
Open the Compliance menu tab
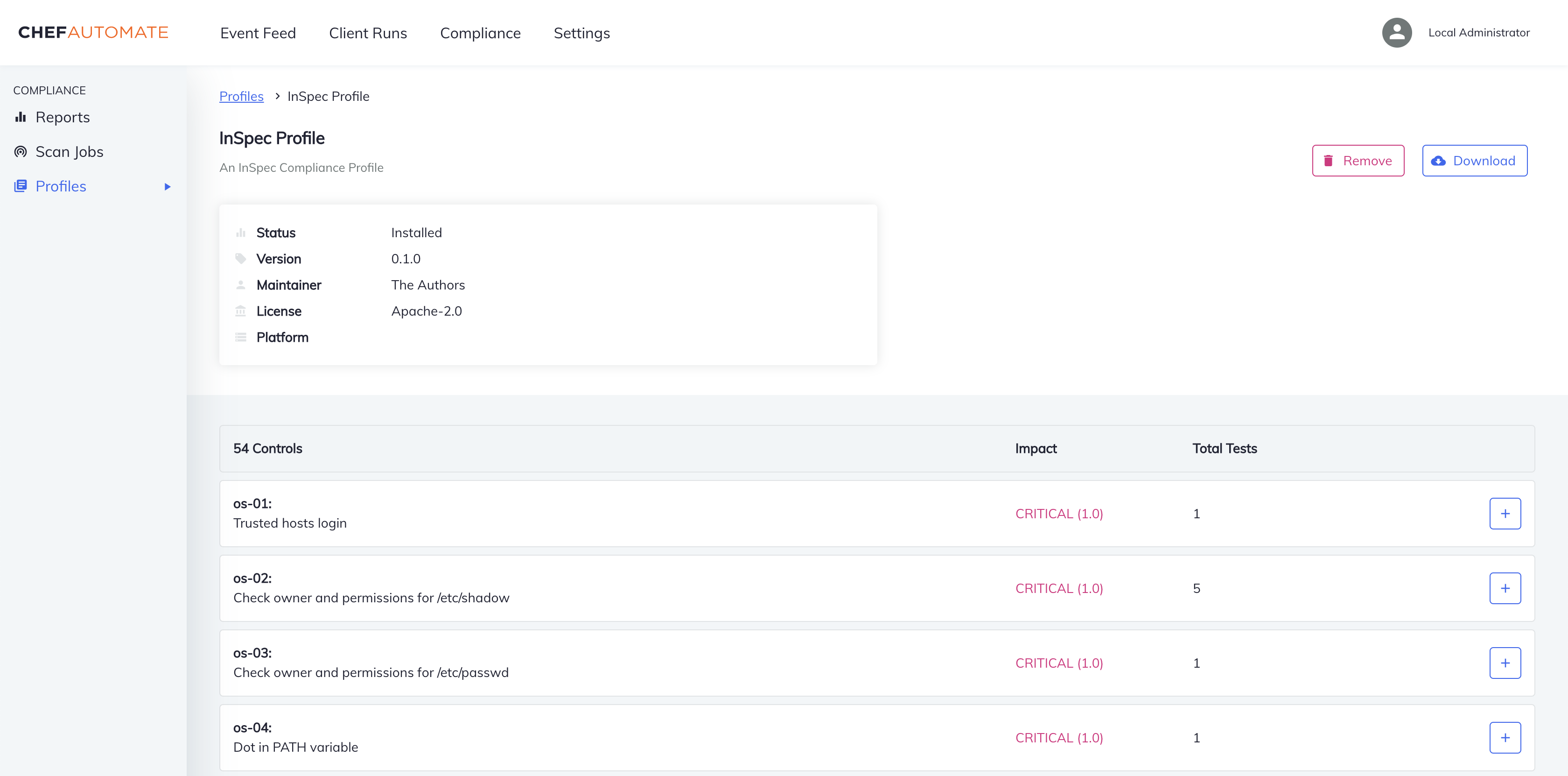(480, 33)
